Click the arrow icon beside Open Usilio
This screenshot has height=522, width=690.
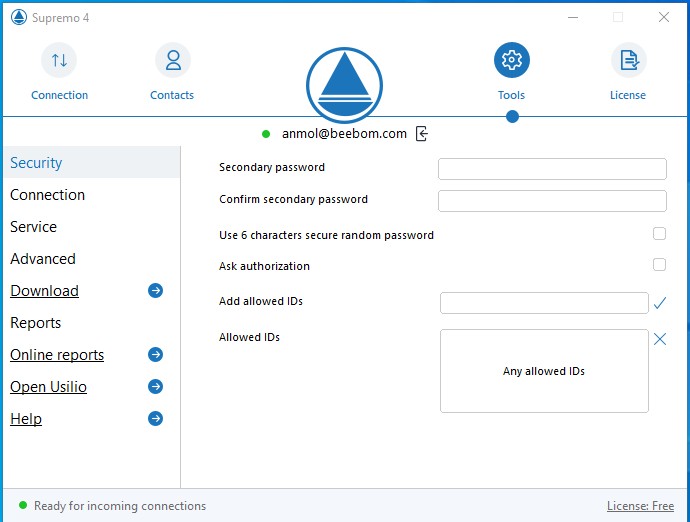(155, 386)
